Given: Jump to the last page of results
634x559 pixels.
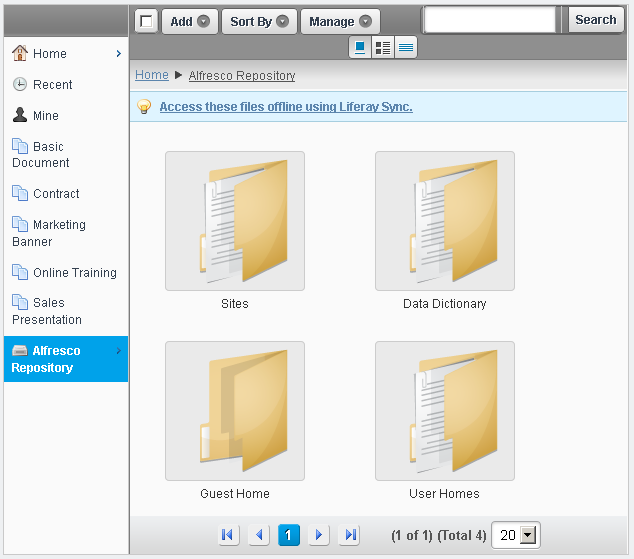Looking at the screenshot, I should tap(349, 535).
